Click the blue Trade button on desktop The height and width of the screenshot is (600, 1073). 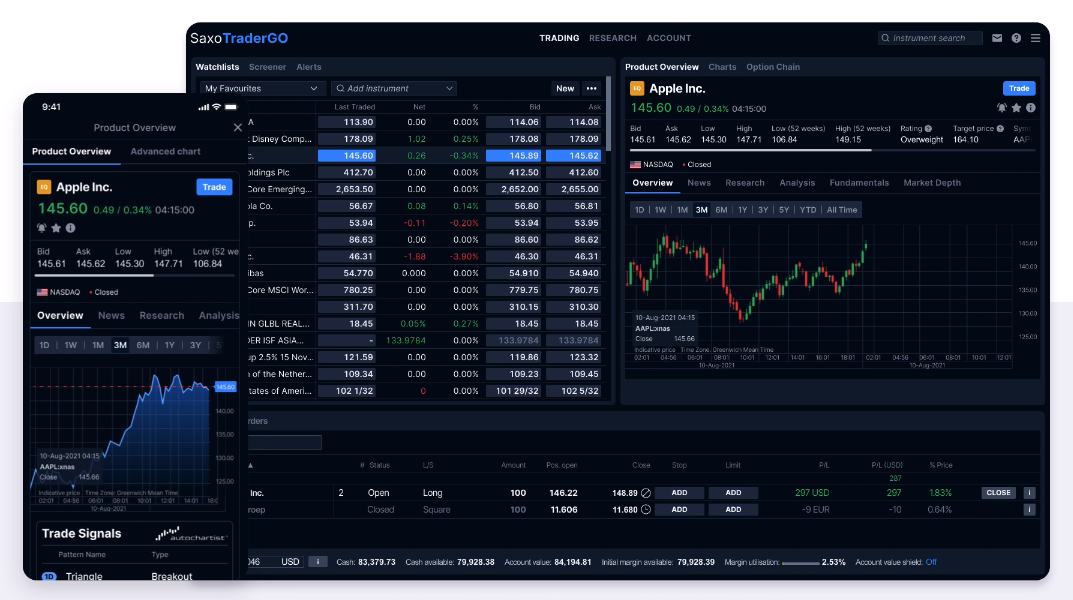point(1019,88)
